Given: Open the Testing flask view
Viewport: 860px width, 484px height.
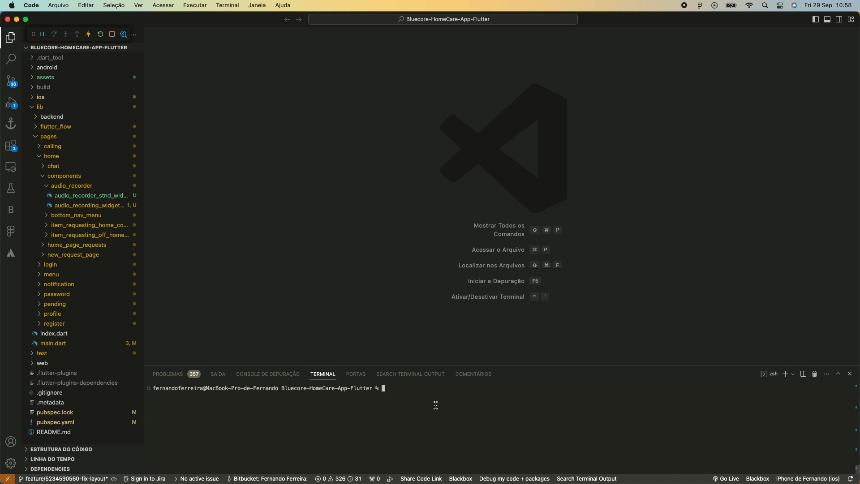Looking at the screenshot, I should [10, 188].
